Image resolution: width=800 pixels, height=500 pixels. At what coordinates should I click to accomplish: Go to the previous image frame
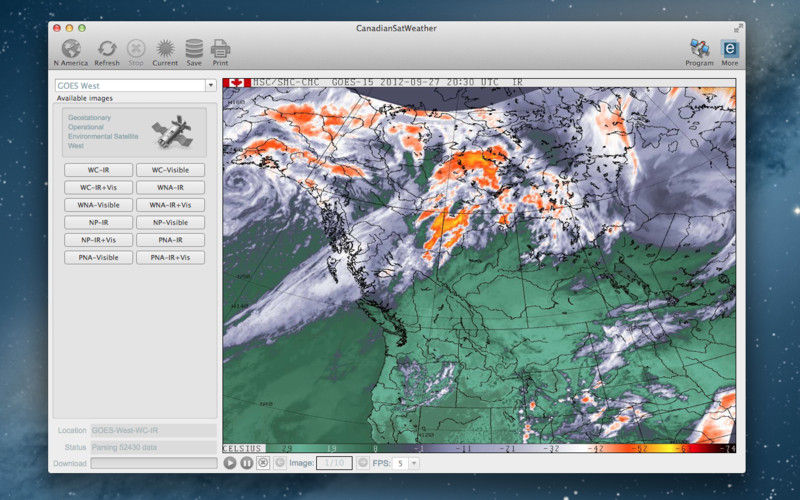[x=280, y=463]
